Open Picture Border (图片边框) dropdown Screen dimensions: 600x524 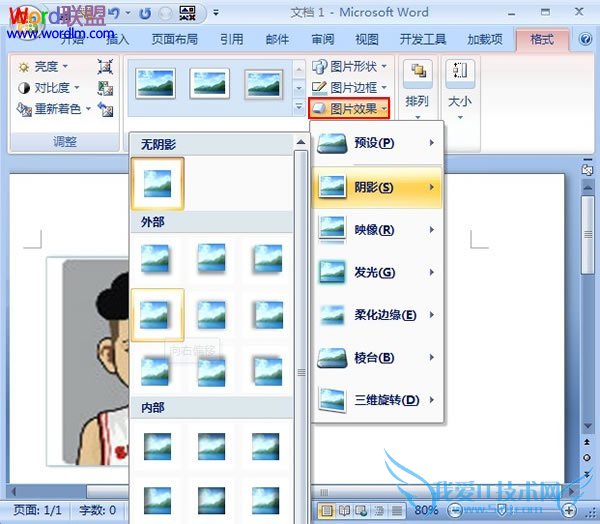tap(350, 88)
